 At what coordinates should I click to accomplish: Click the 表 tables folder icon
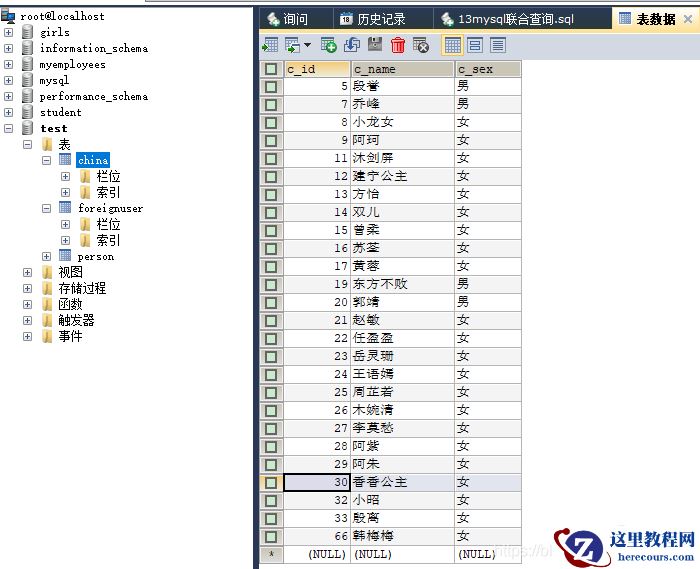pos(47,145)
